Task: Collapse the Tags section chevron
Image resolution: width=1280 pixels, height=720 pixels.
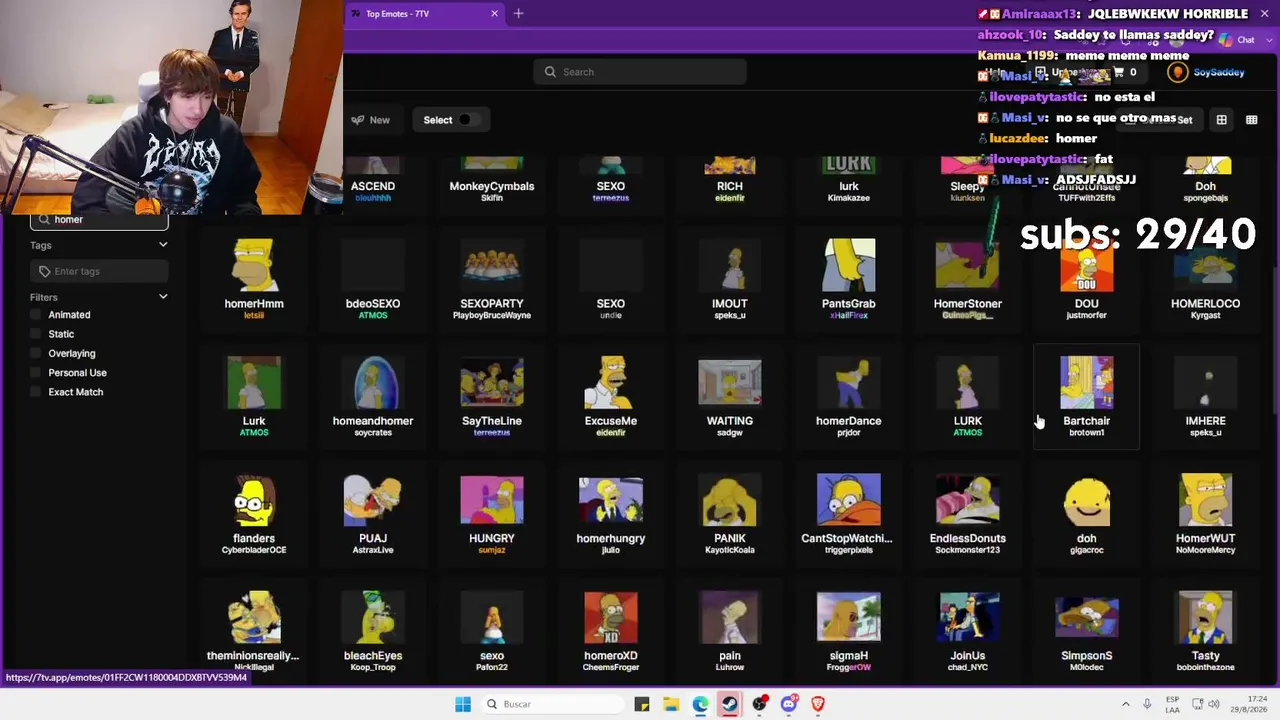Action: click(163, 245)
